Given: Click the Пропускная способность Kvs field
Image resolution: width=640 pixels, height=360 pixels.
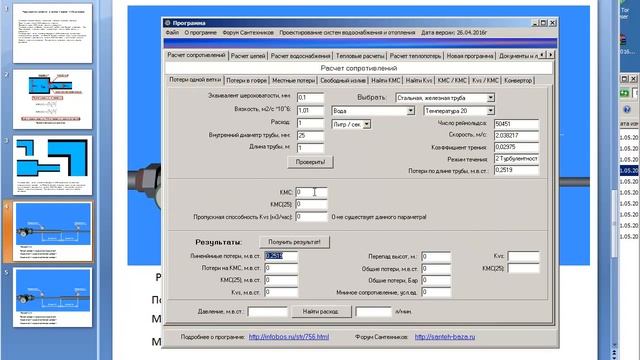Looking at the screenshot, I should coord(311,217).
